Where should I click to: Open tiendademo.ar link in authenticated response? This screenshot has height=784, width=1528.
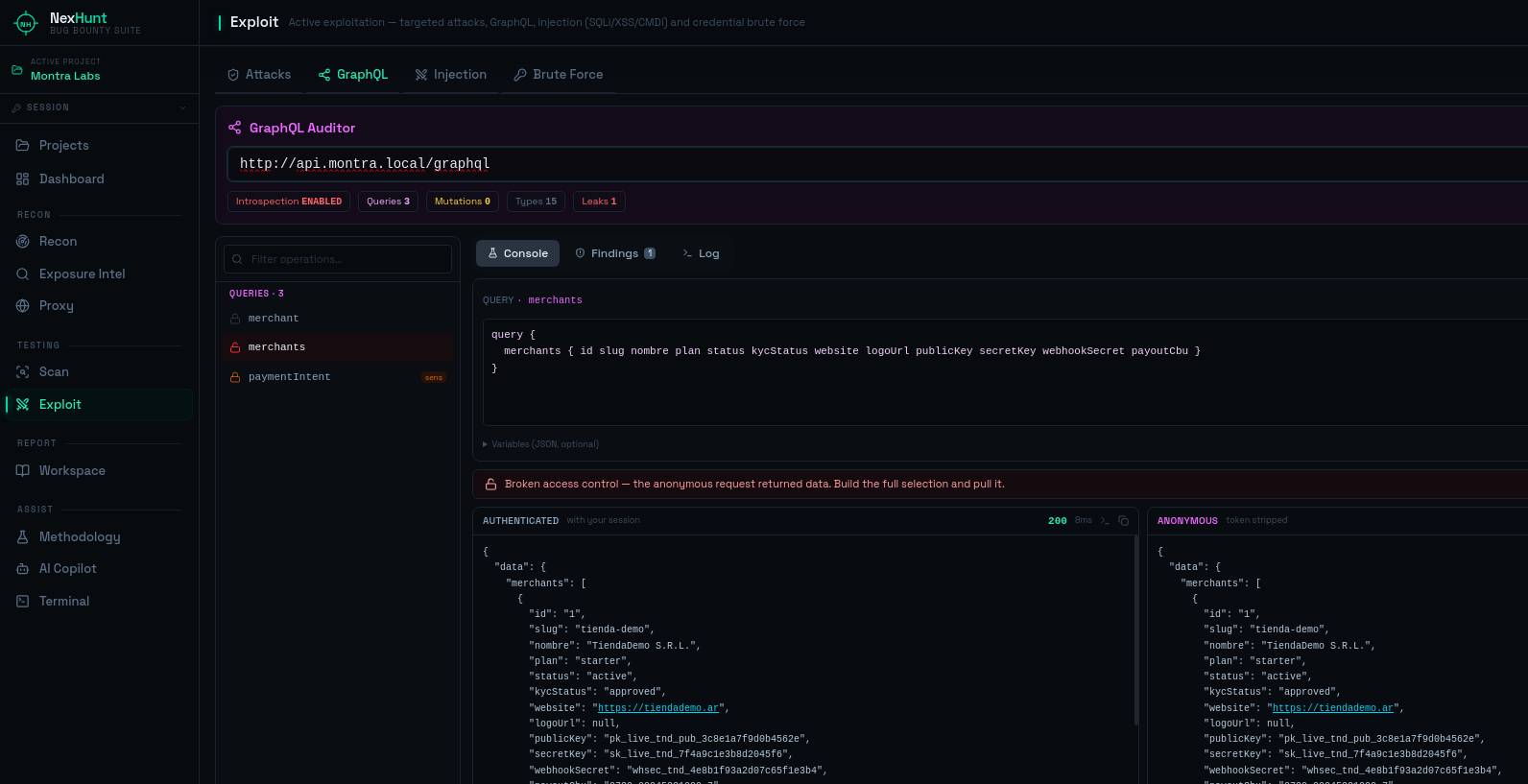(x=659, y=708)
